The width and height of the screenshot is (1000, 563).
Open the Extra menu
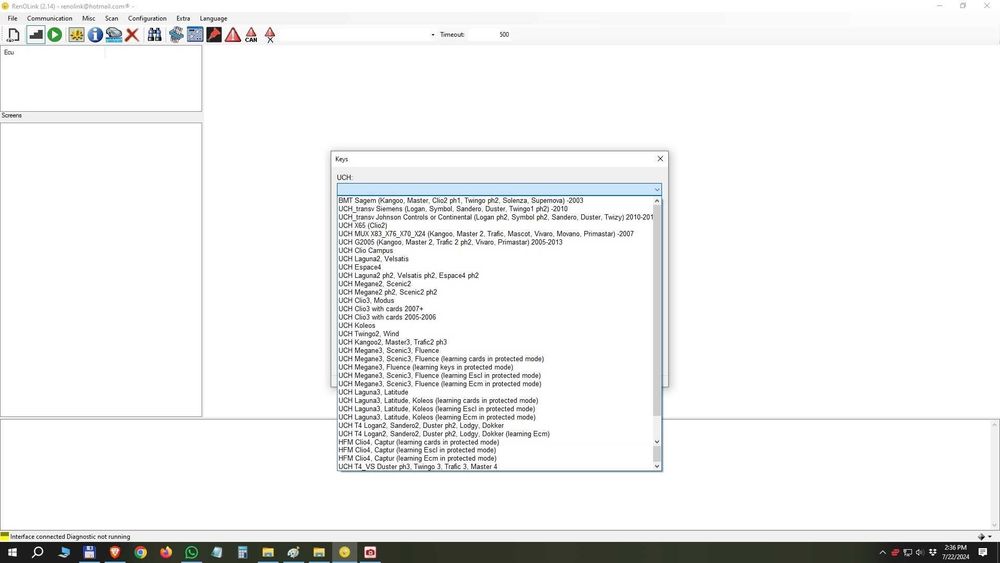point(183,18)
